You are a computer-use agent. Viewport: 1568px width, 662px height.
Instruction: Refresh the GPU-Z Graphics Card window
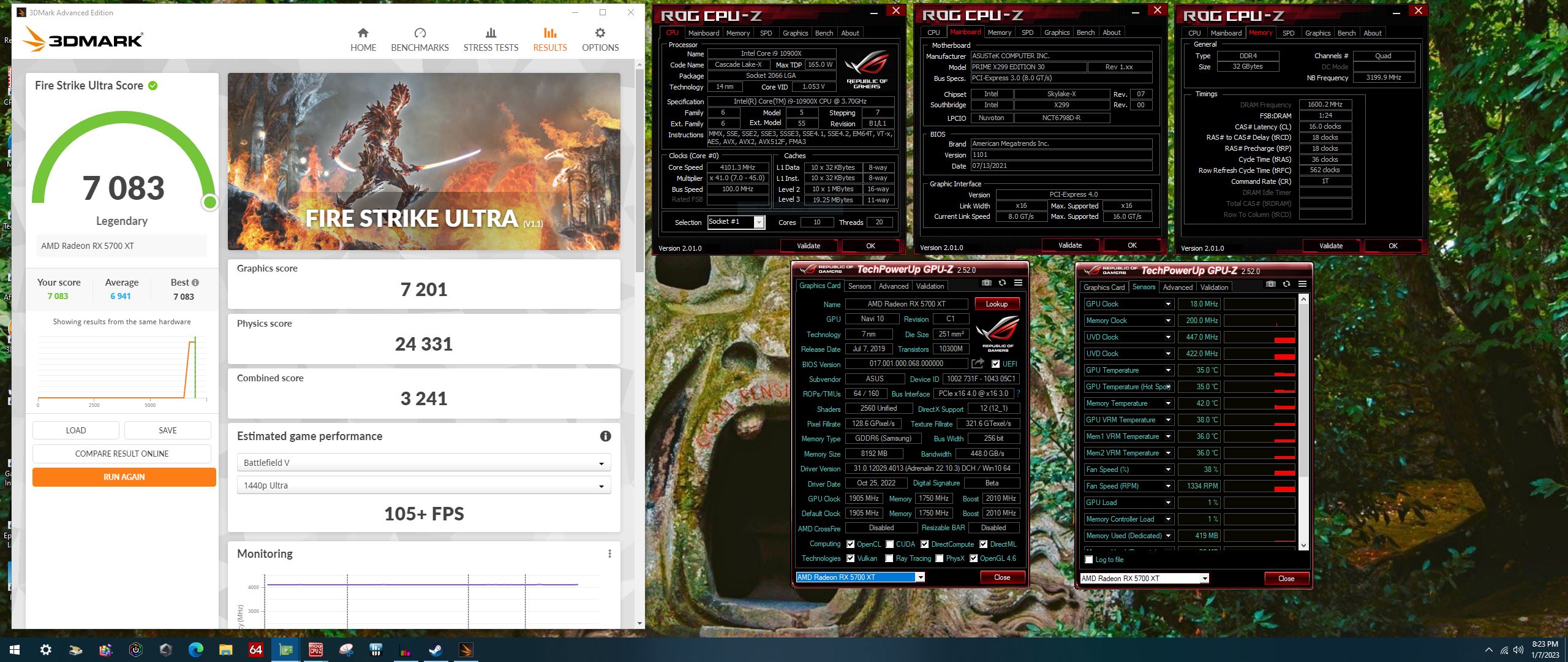(x=1002, y=283)
